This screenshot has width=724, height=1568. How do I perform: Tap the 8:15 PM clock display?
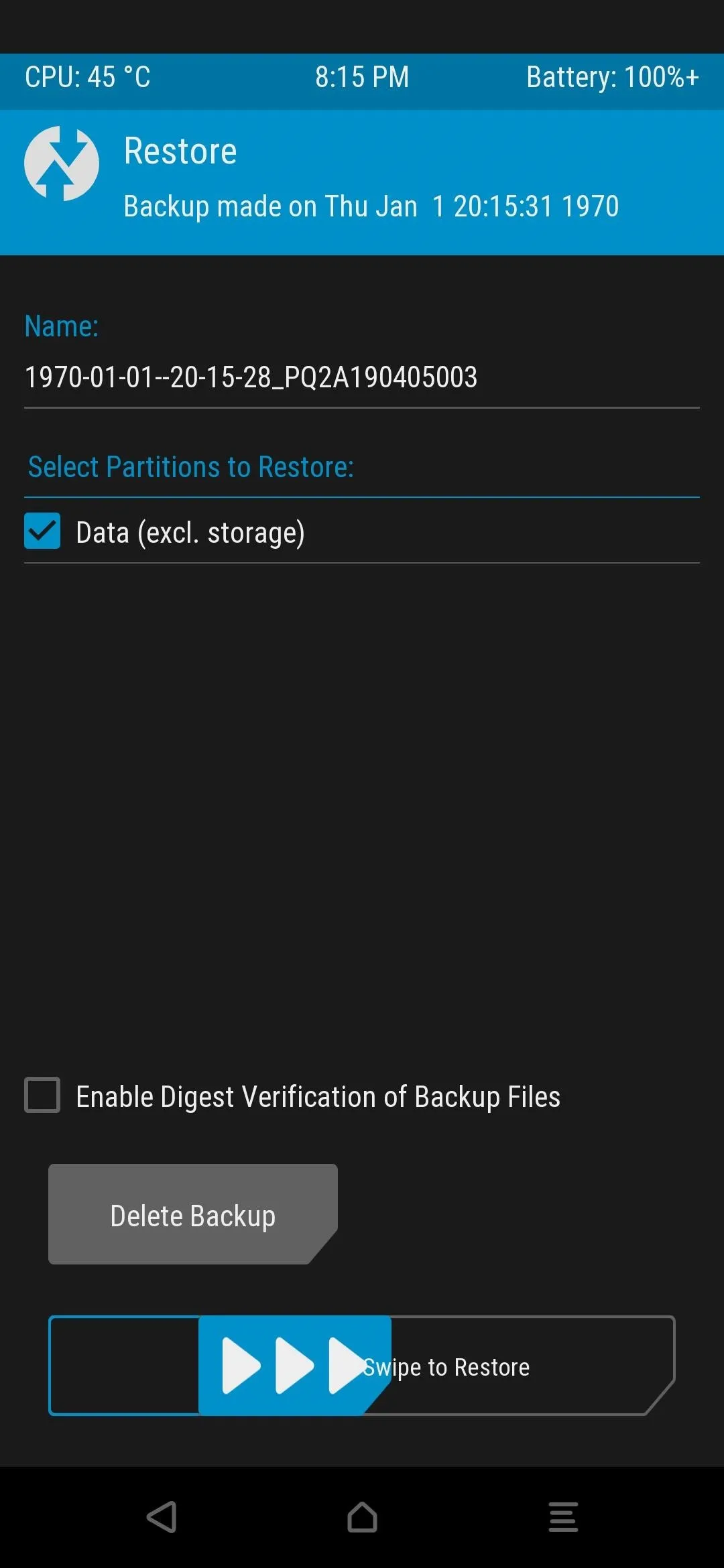pos(362,77)
